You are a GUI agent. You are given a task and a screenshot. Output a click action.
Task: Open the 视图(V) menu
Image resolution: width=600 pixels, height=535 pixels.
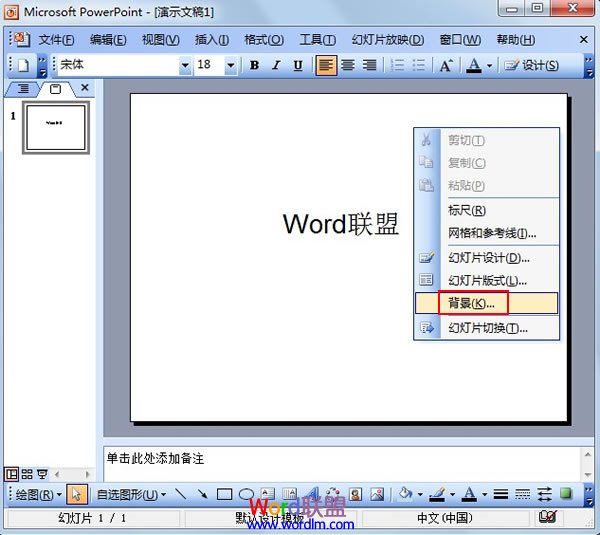(x=161, y=40)
